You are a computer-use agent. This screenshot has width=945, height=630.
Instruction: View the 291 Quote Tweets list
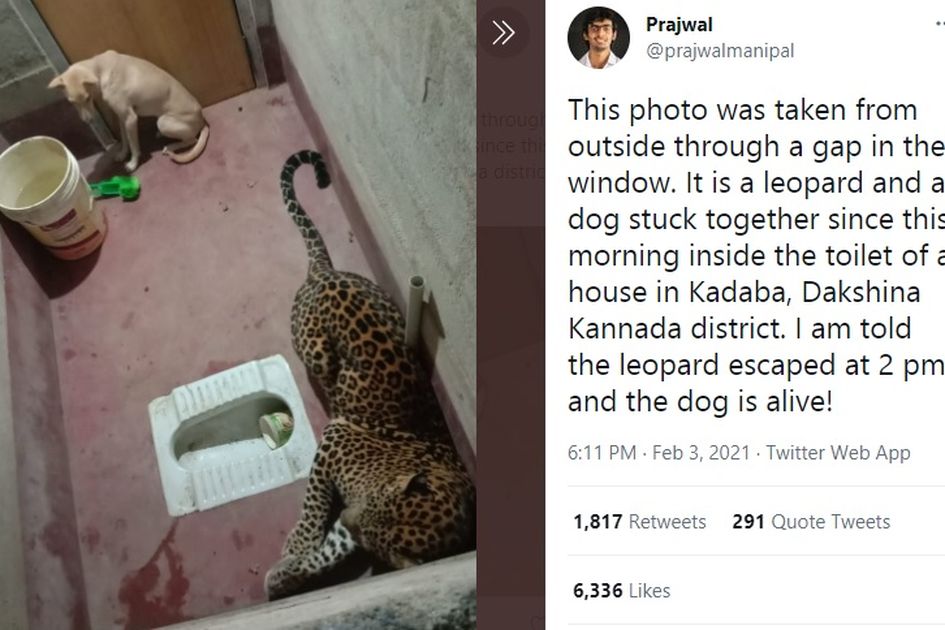click(811, 521)
